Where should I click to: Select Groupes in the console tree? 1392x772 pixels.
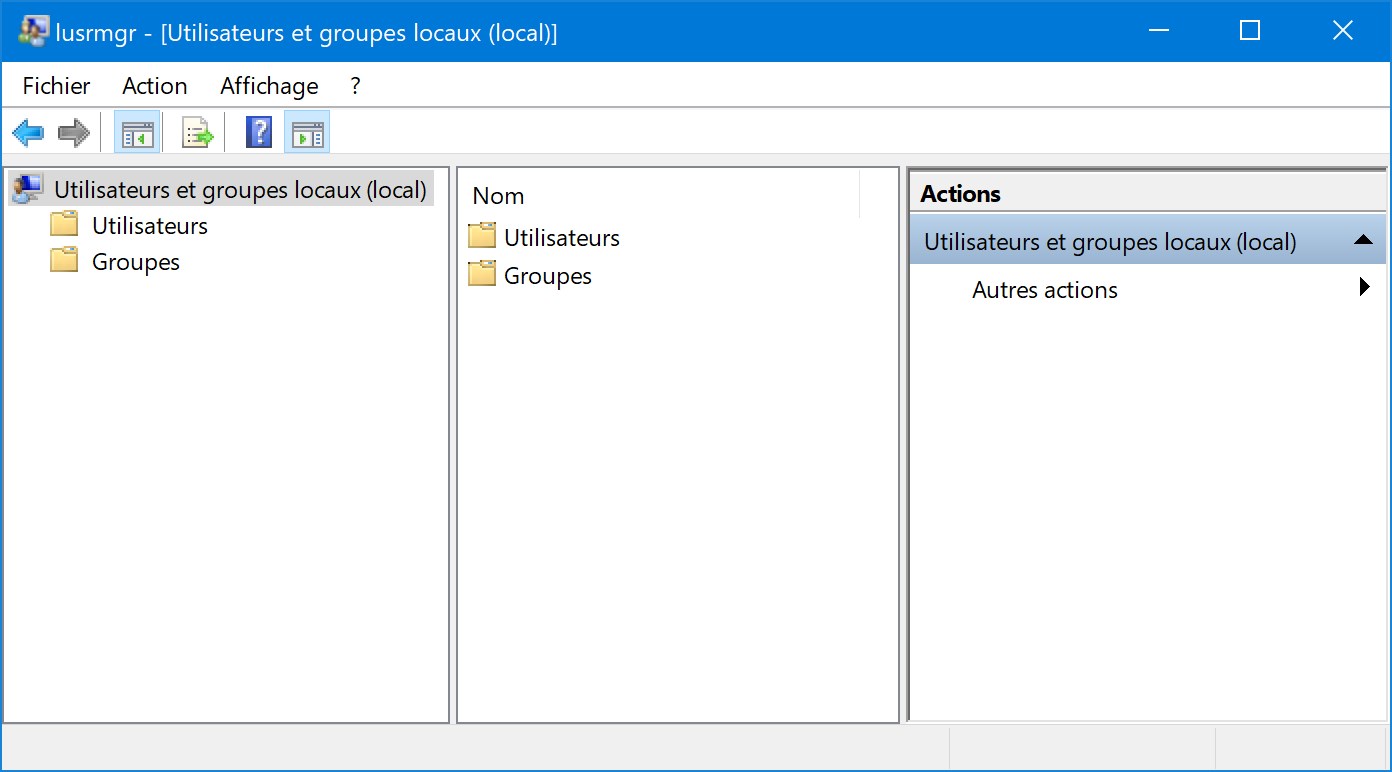pos(136,262)
